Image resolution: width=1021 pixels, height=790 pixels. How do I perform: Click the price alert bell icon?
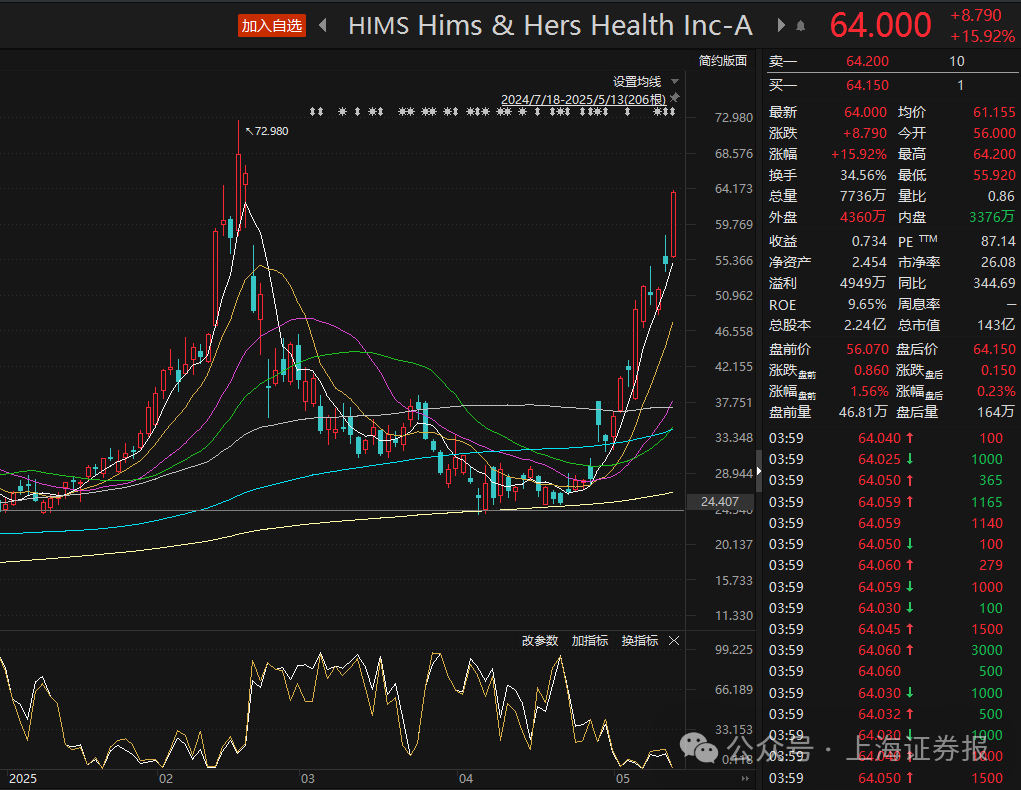pos(801,26)
